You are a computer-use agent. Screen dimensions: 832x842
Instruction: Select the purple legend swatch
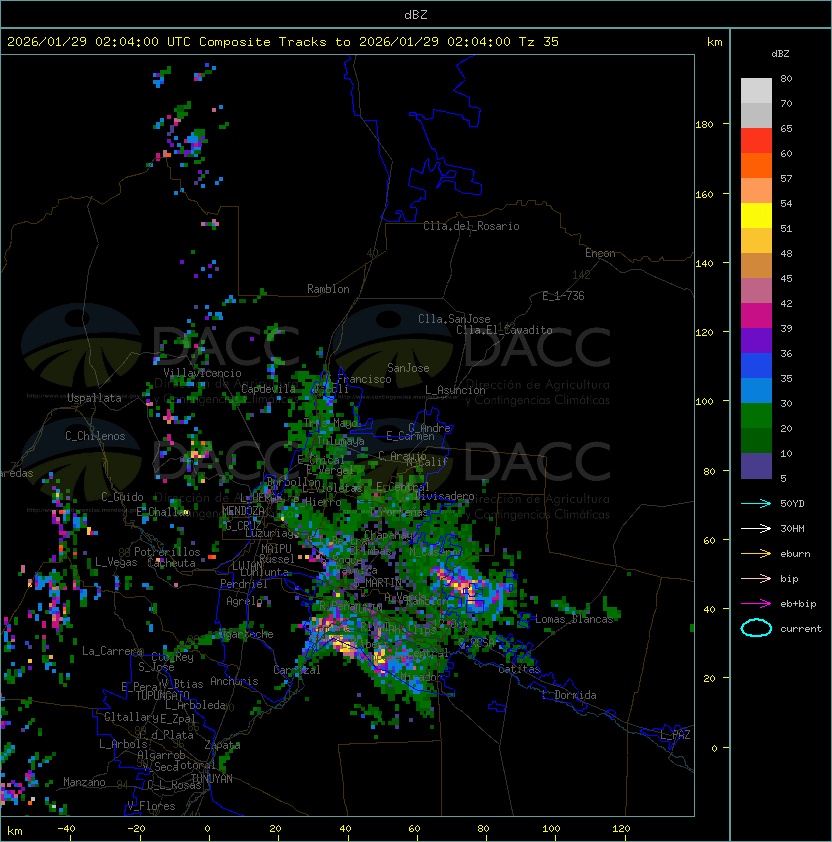[756, 340]
